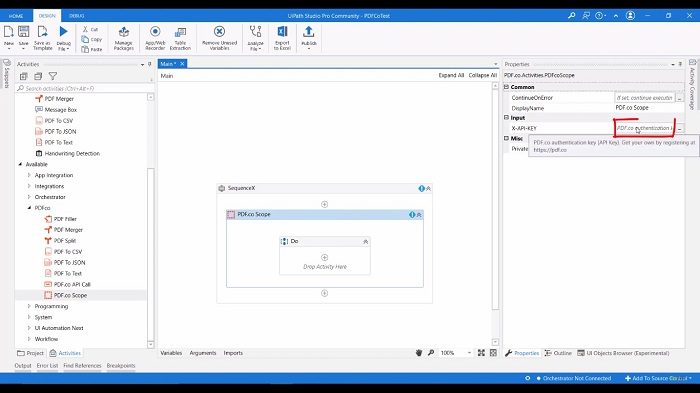Image resolution: width=700 pixels, height=393 pixels.
Task: Expand the App Integration tree node
Action: tap(29, 175)
